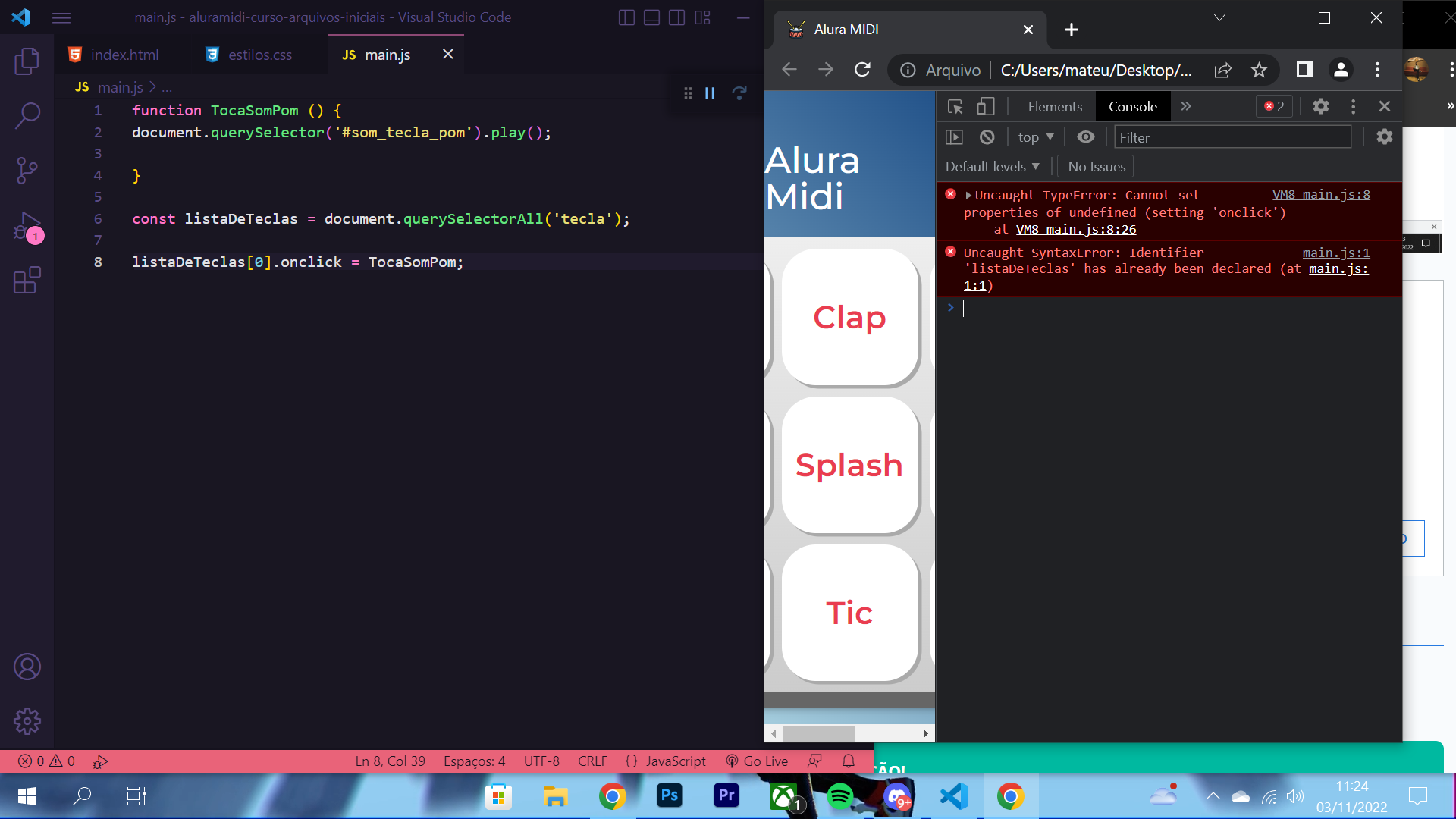1456x819 pixels.
Task: Bookmark this page with the star icon
Action: point(1259,70)
